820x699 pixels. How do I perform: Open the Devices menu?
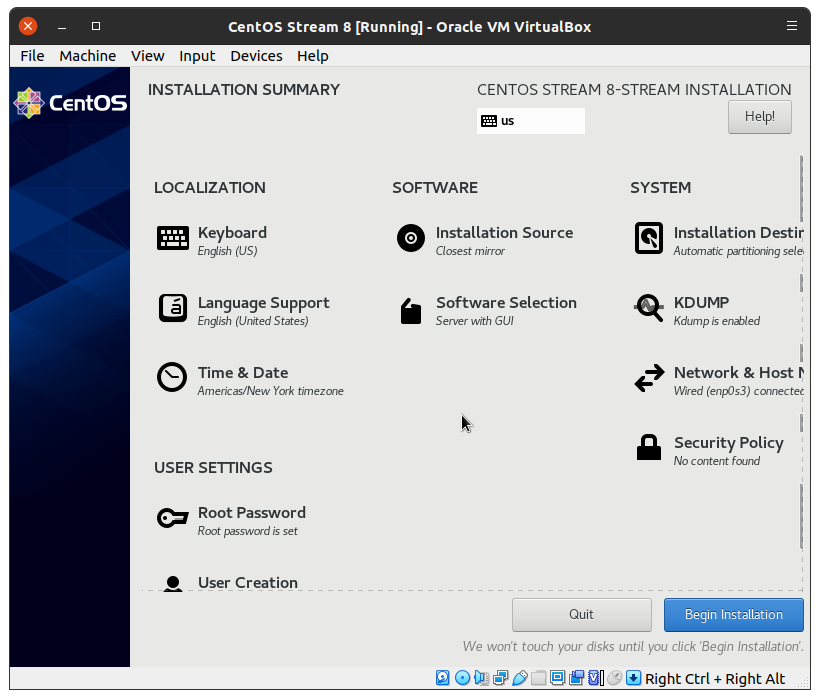(x=256, y=56)
